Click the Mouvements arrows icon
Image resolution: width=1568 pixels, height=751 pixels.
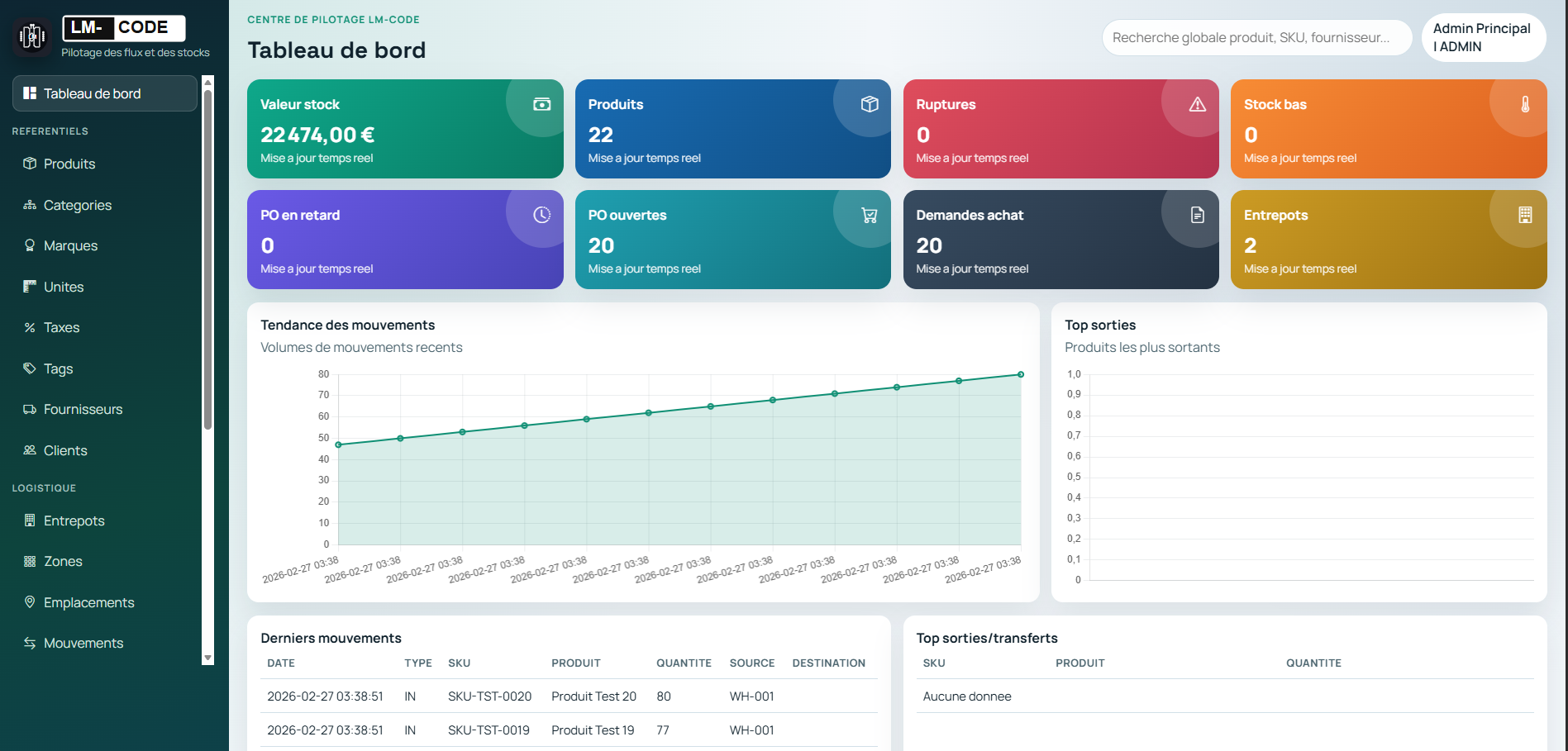30,643
